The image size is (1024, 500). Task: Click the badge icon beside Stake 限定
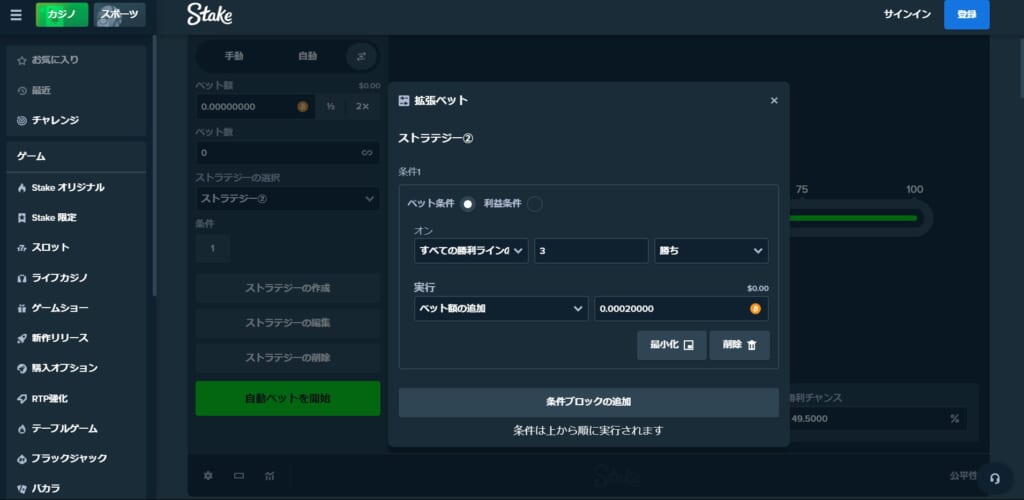point(22,218)
